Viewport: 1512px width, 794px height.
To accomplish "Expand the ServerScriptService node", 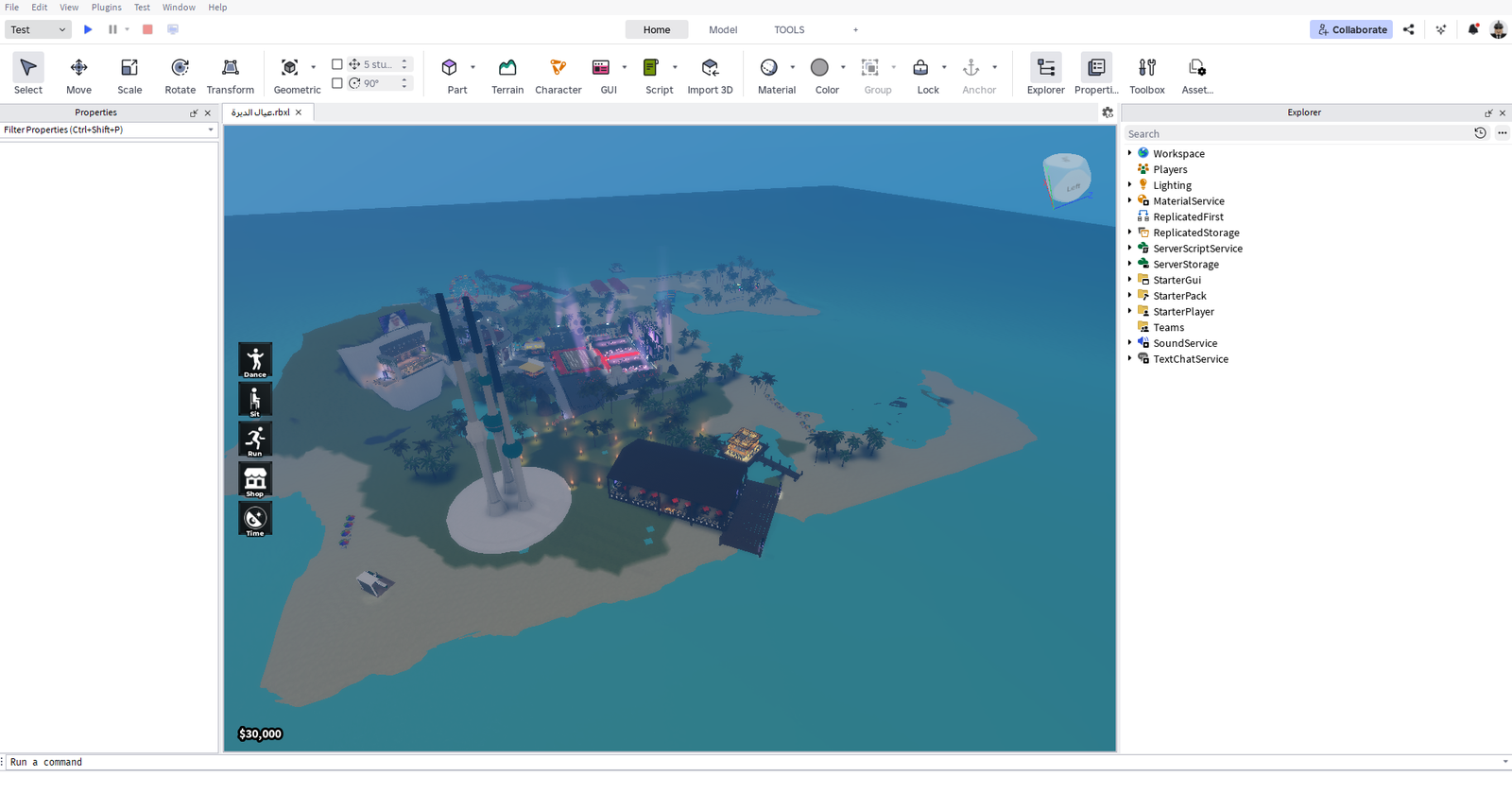I will (1129, 249).
